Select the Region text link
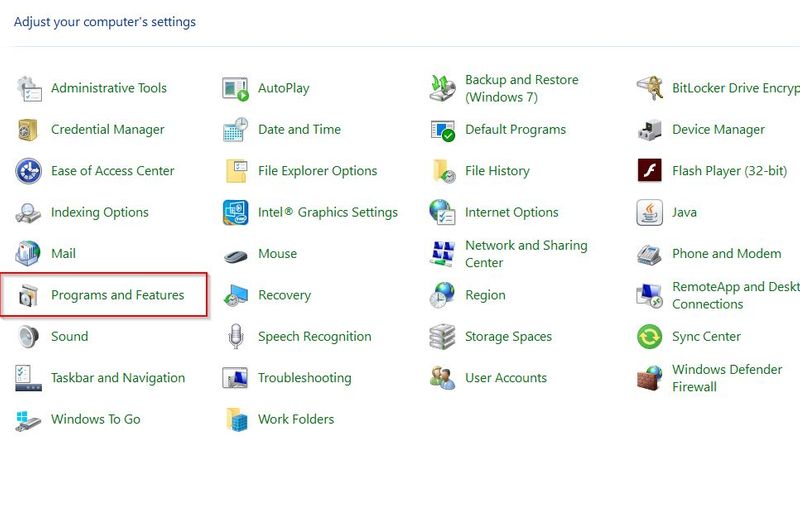 tap(485, 295)
